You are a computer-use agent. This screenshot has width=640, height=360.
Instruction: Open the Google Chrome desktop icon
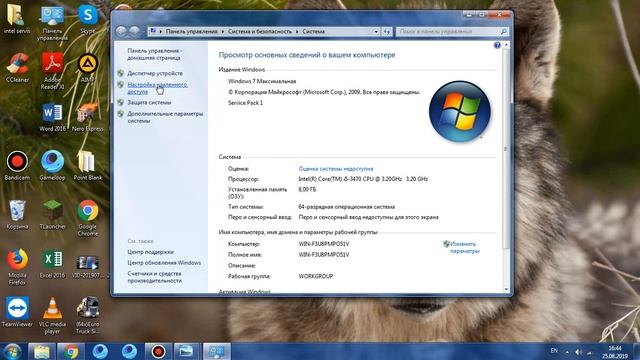click(87, 218)
